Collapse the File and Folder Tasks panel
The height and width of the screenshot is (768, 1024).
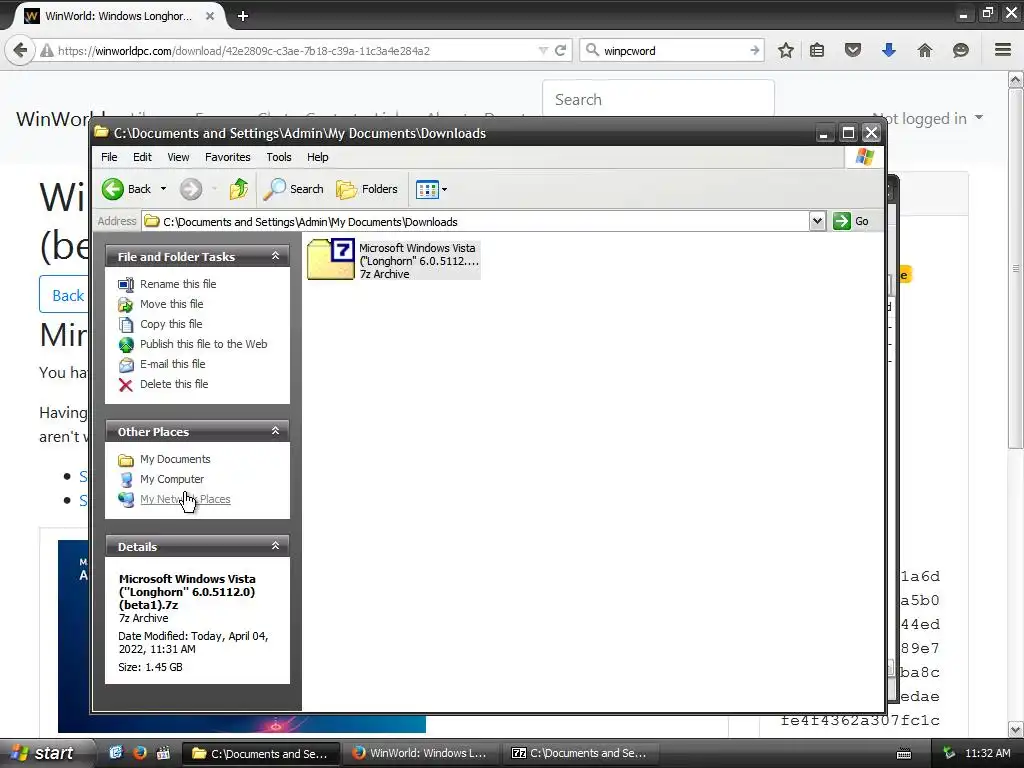pos(276,256)
